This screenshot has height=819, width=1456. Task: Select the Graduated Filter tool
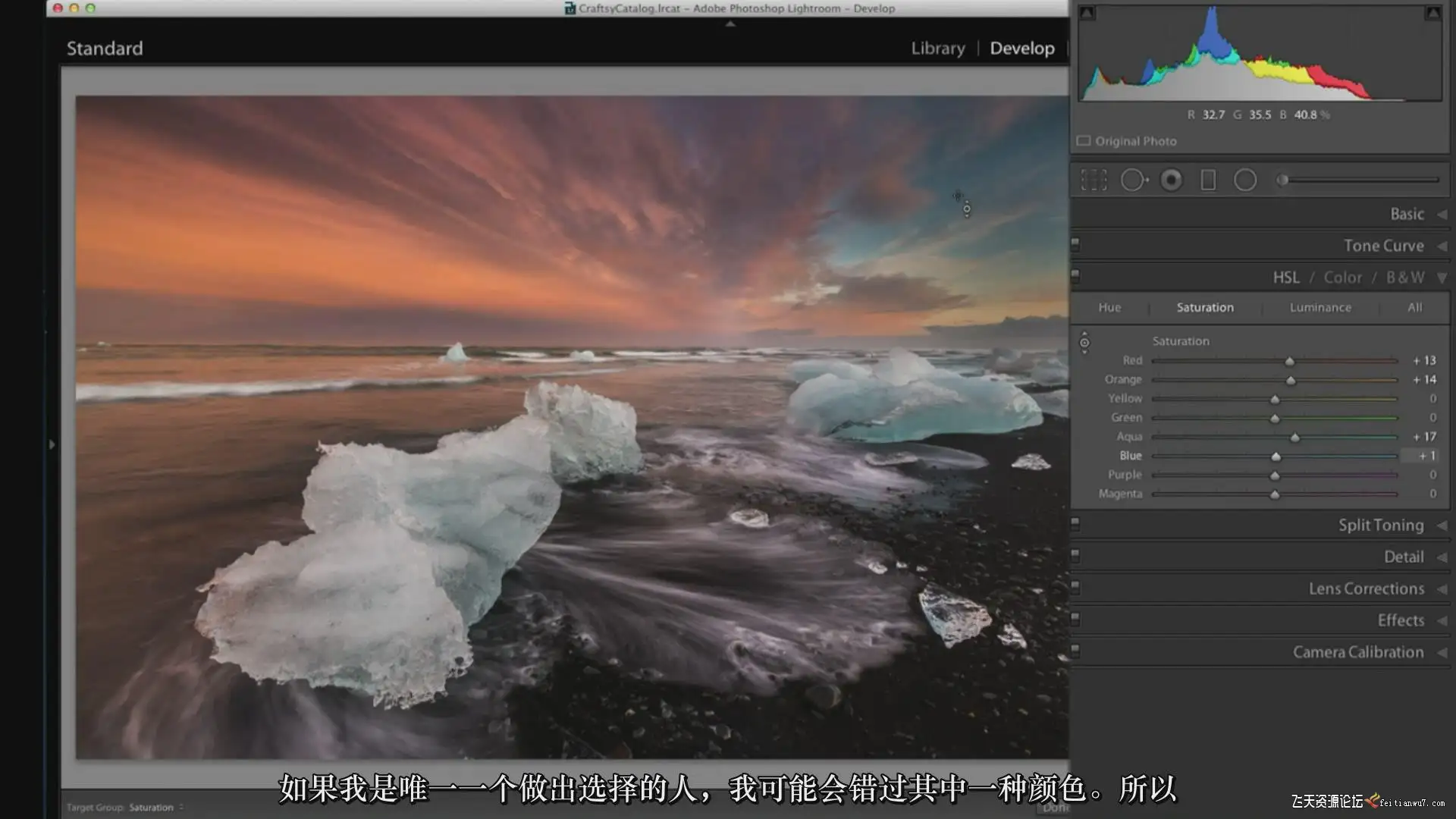(x=1208, y=180)
